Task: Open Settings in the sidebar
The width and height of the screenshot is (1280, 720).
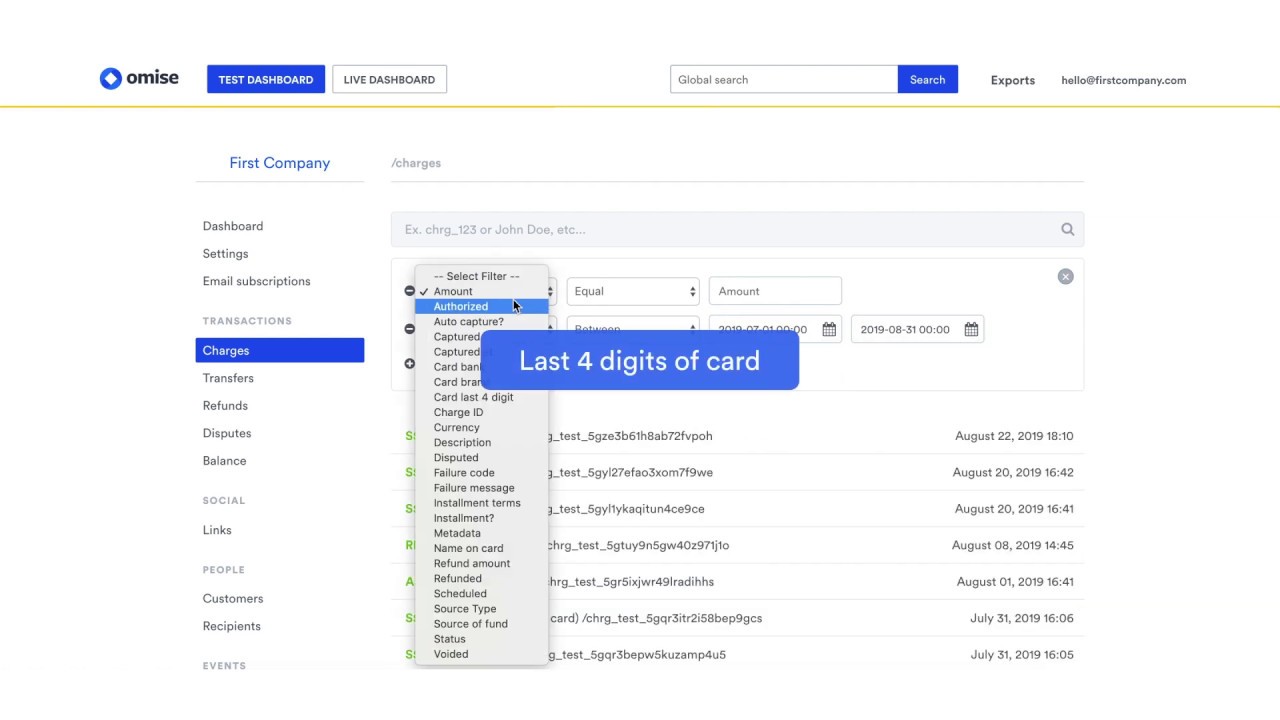Action: (x=225, y=254)
